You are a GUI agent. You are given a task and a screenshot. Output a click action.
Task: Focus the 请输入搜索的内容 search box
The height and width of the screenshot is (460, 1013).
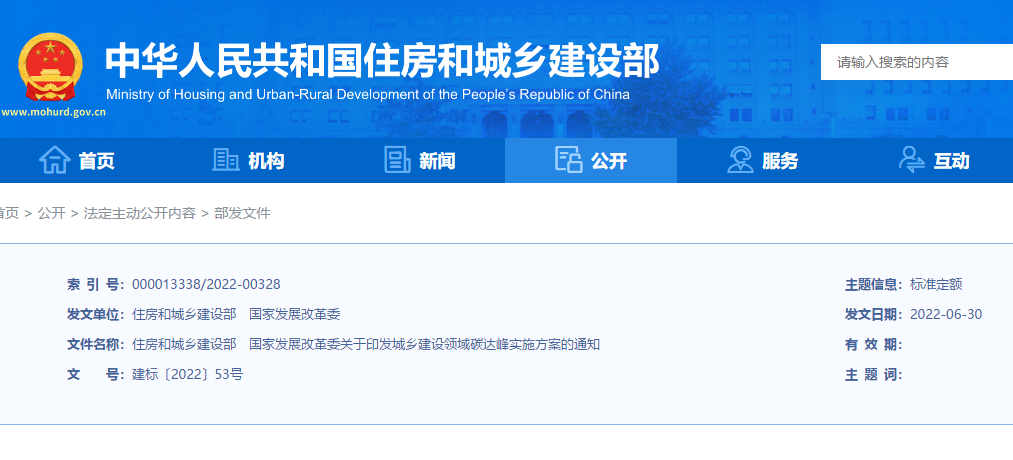[915, 62]
